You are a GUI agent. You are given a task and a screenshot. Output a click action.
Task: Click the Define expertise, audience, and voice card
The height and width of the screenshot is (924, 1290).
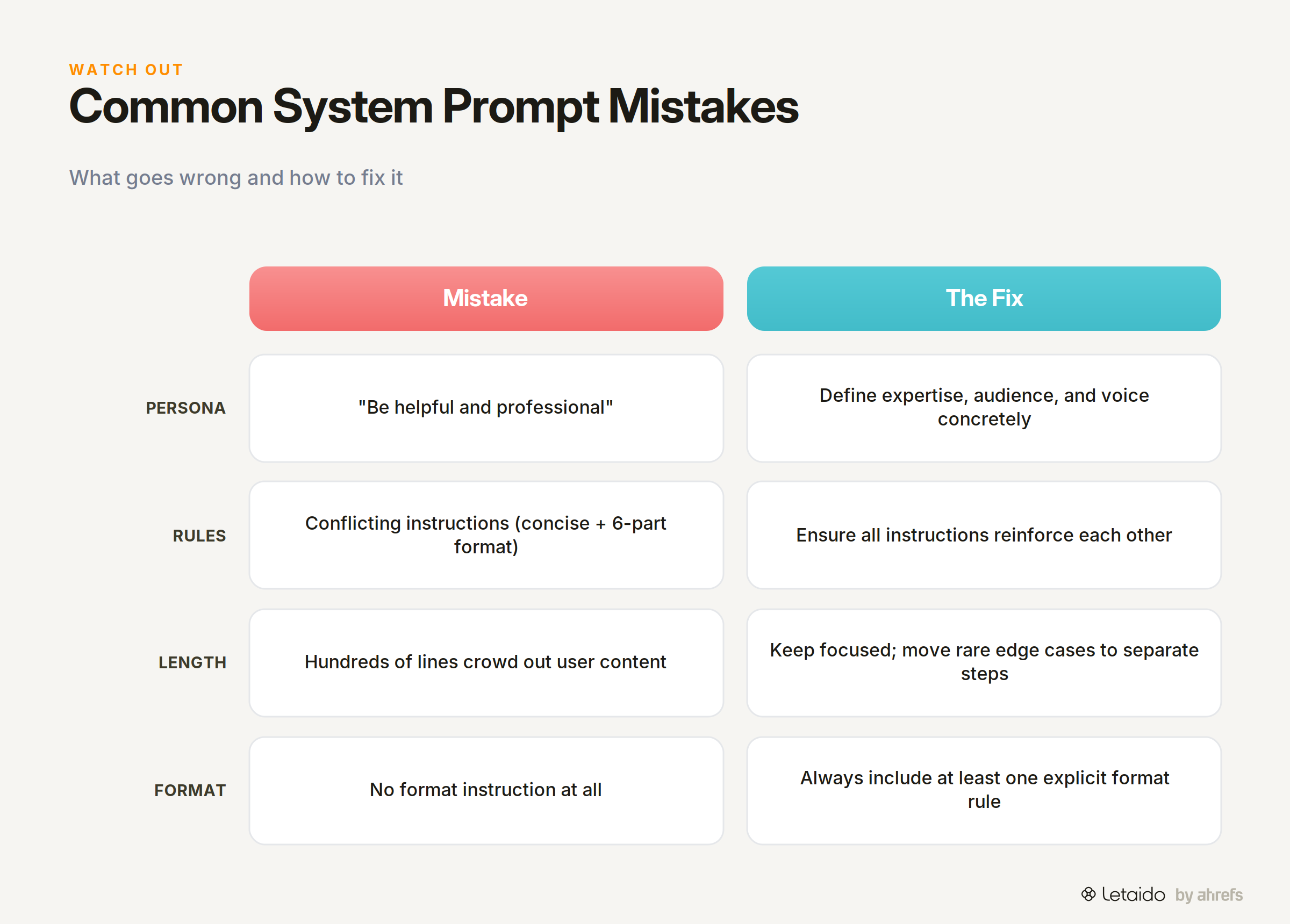click(x=984, y=408)
